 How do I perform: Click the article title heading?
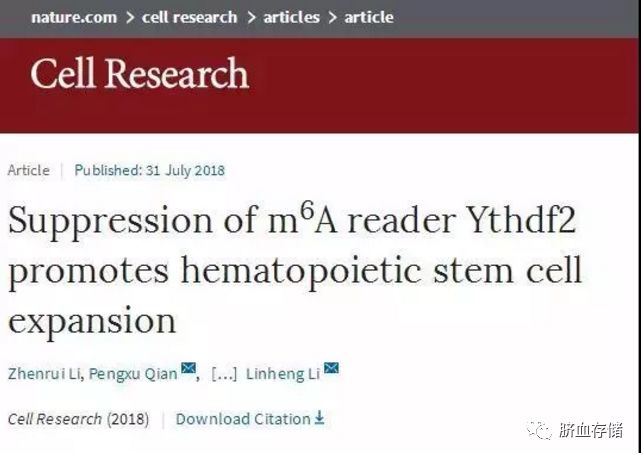[x=295, y=271]
